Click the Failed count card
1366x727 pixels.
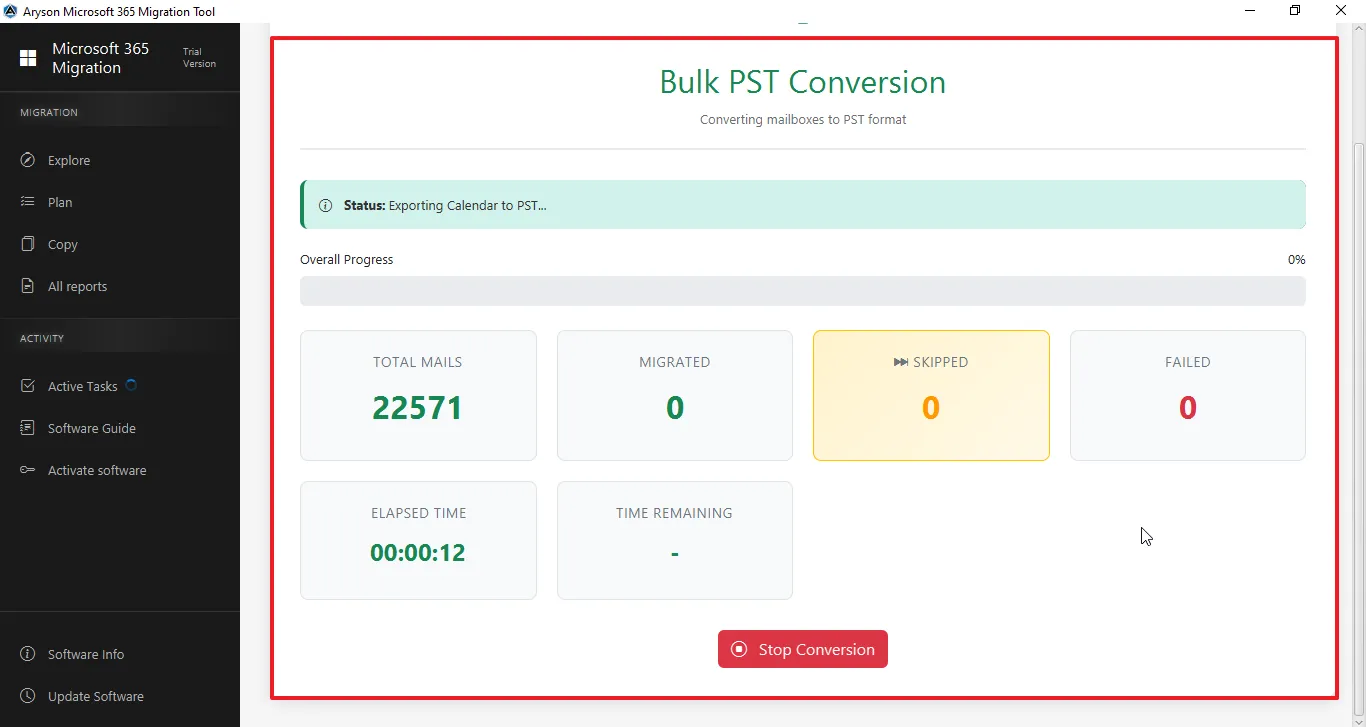1187,395
